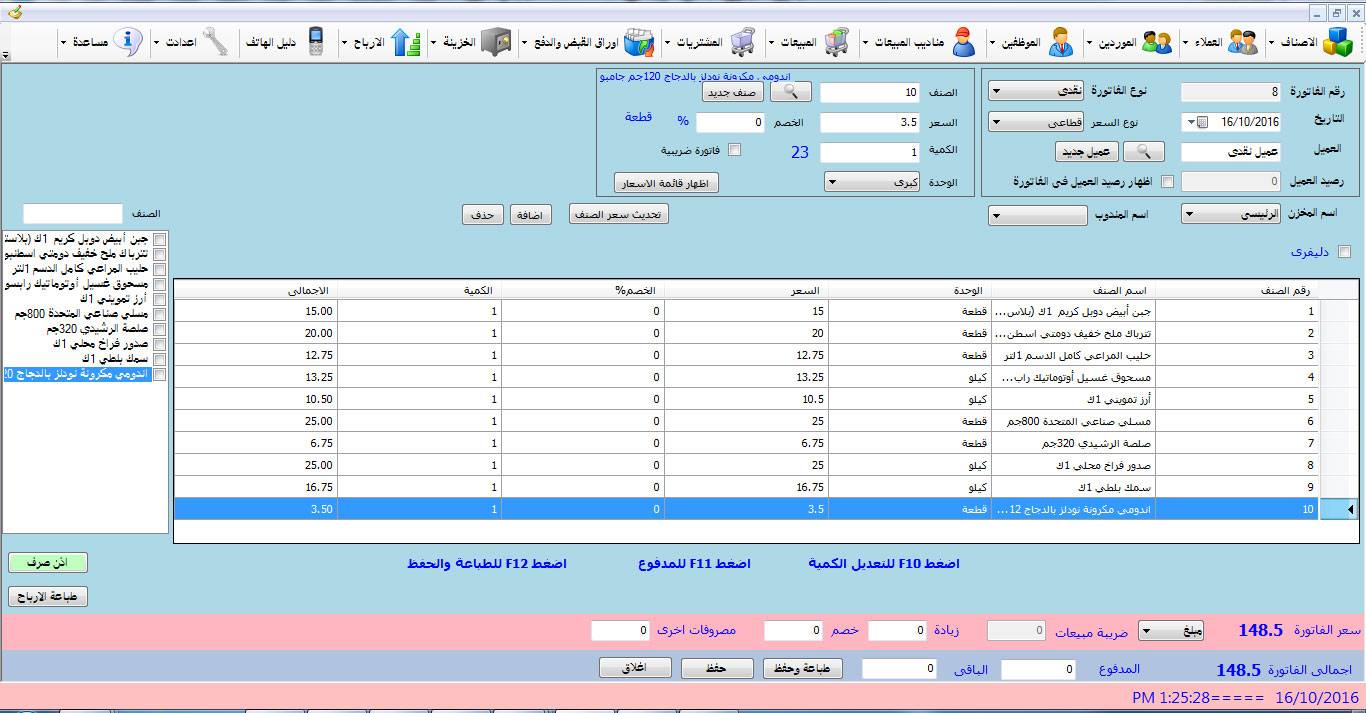This screenshot has height=713, width=1366.
Task: Expand the الخزينة menu arrow
Action: click(432, 43)
